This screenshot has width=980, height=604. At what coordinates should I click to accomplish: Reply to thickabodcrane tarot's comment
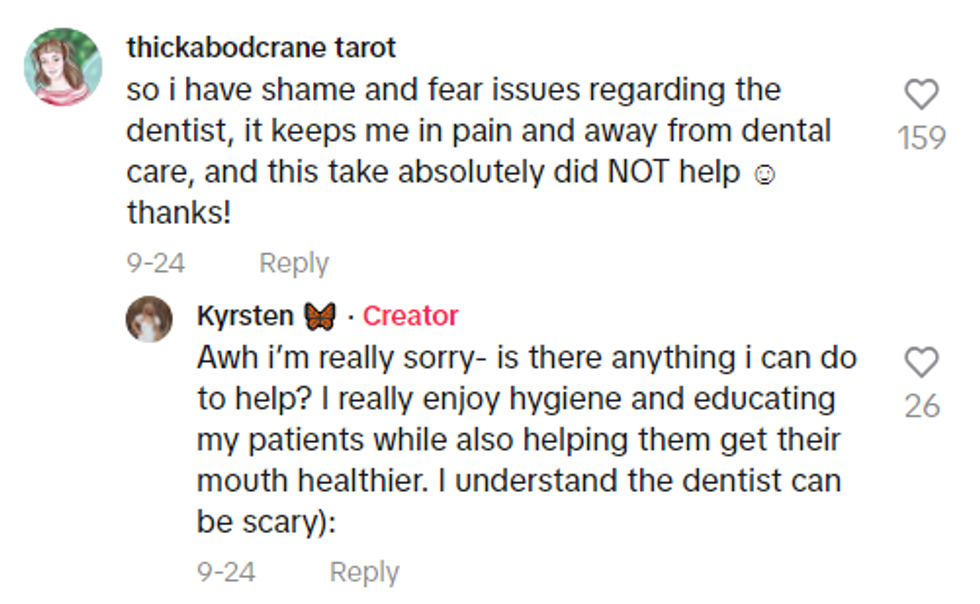293,263
